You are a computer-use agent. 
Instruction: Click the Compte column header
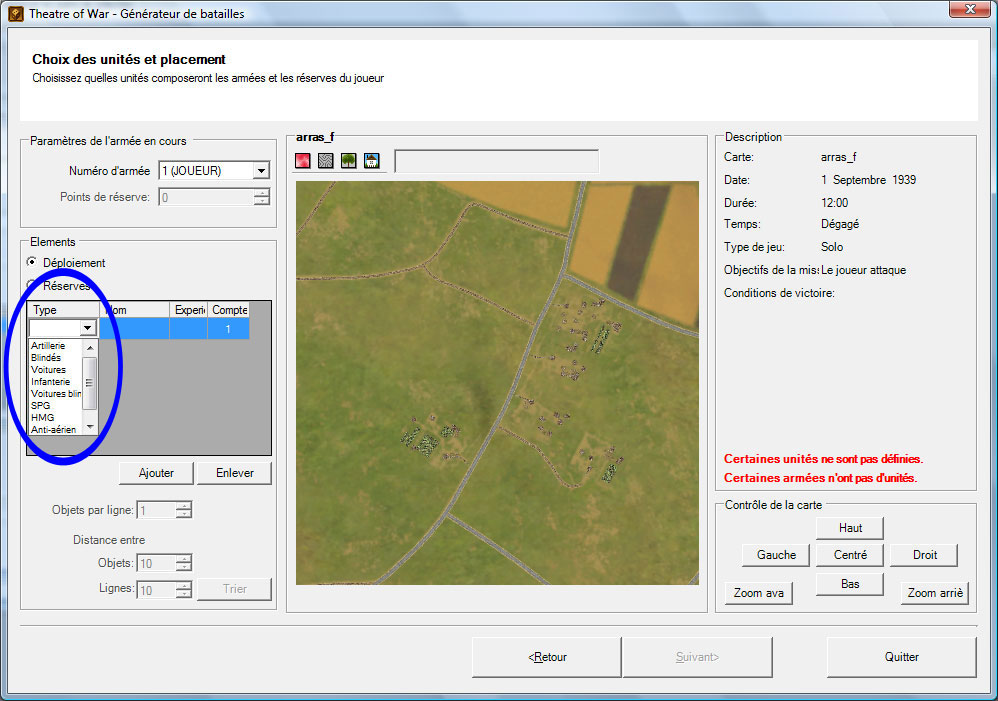click(x=229, y=311)
